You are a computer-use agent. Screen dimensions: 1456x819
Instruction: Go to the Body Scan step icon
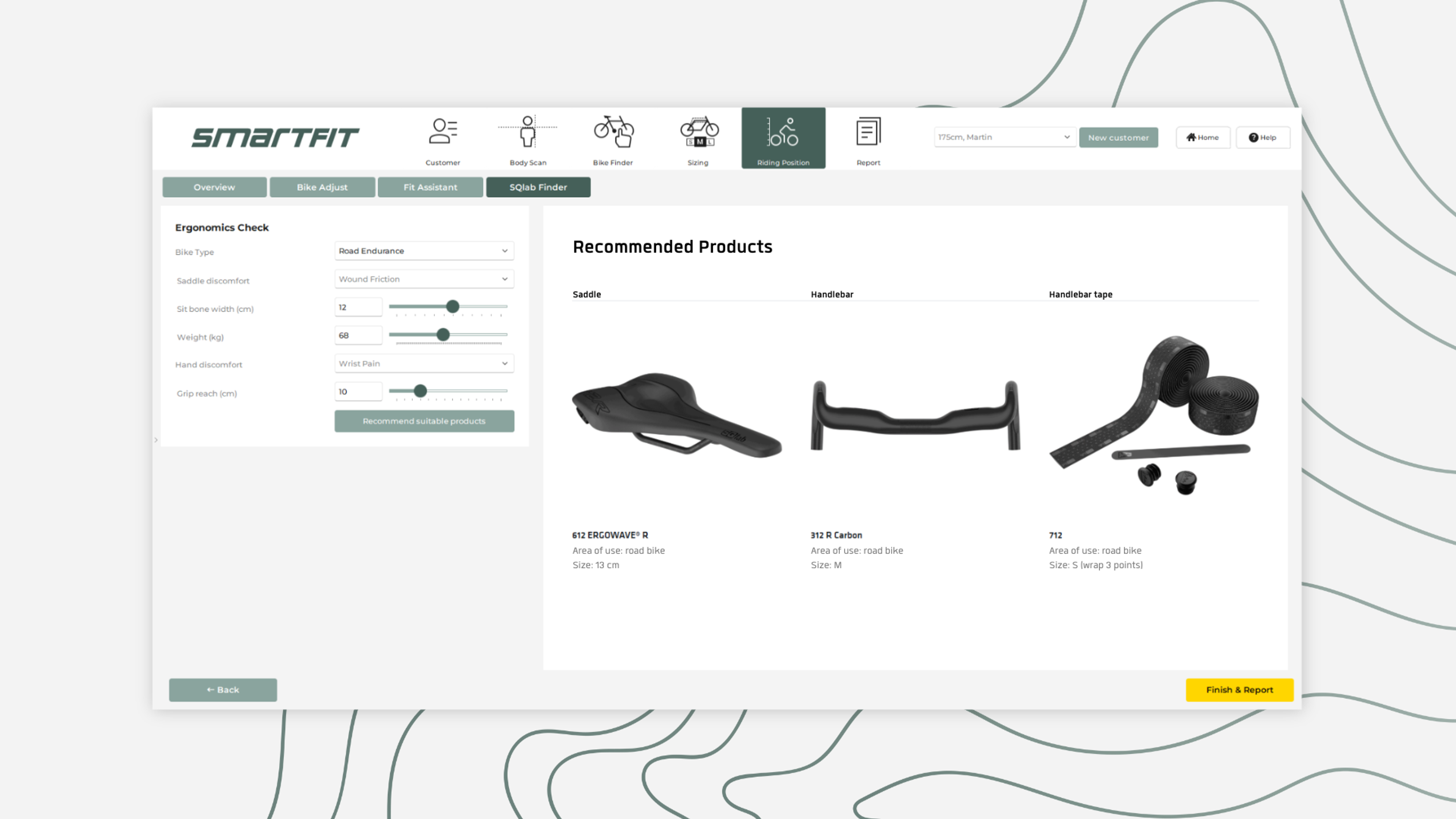coord(527,132)
